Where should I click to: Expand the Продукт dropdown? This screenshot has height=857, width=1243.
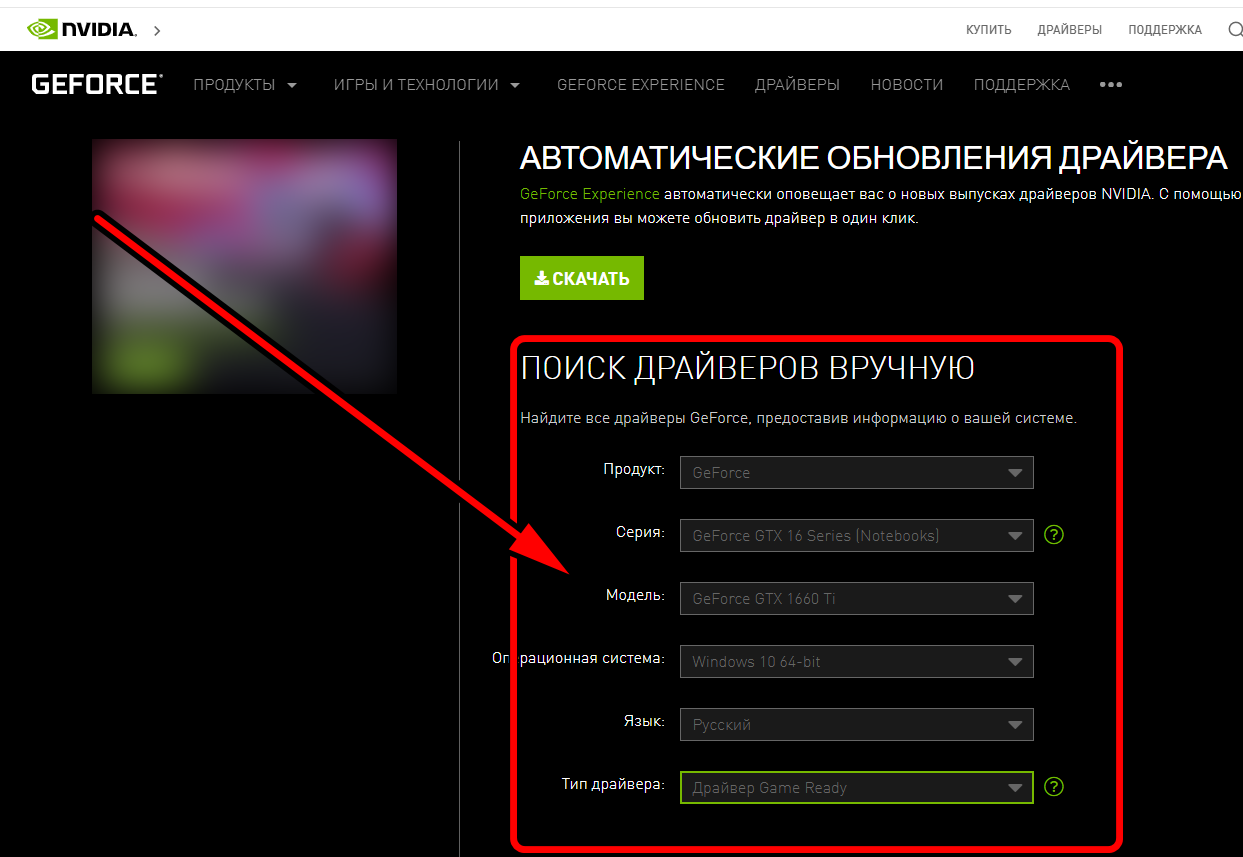pyautogui.click(x=855, y=473)
